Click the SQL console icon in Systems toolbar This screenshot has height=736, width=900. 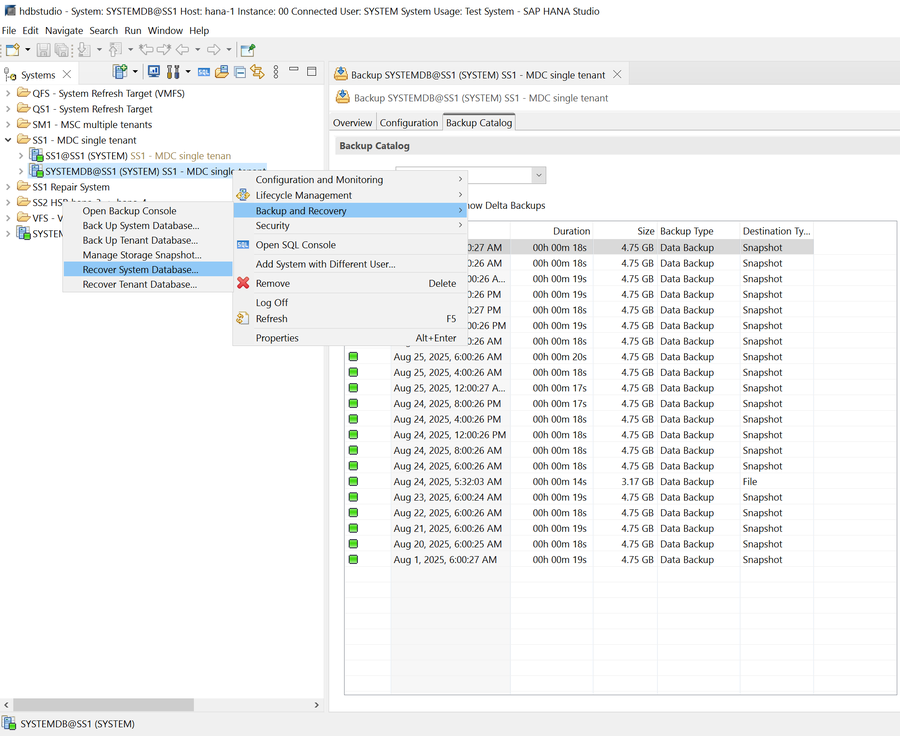click(x=204, y=72)
